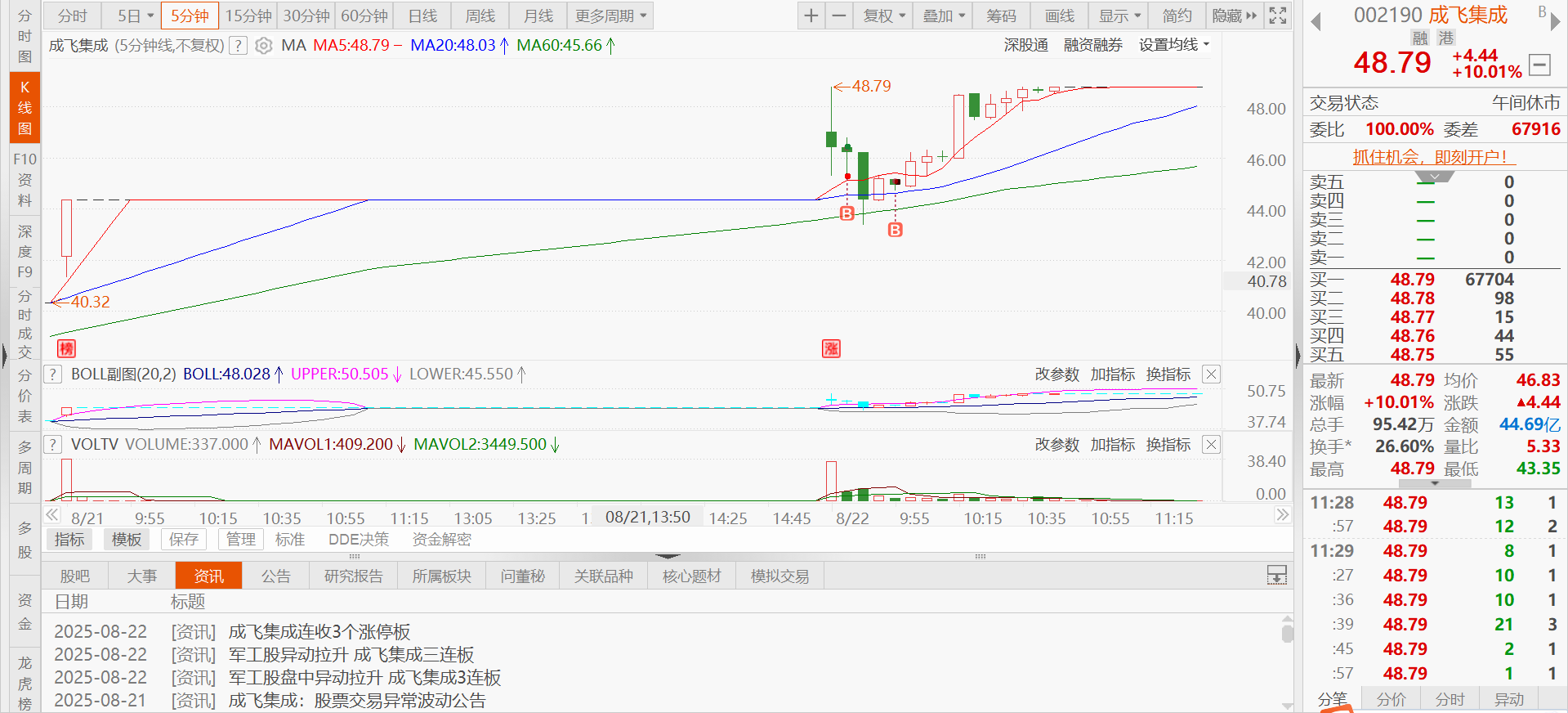Image resolution: width=1568 pixels, height=713 pixels.
Task: Switch to 研究报告 tab
Action: click(x=353, y=576)
